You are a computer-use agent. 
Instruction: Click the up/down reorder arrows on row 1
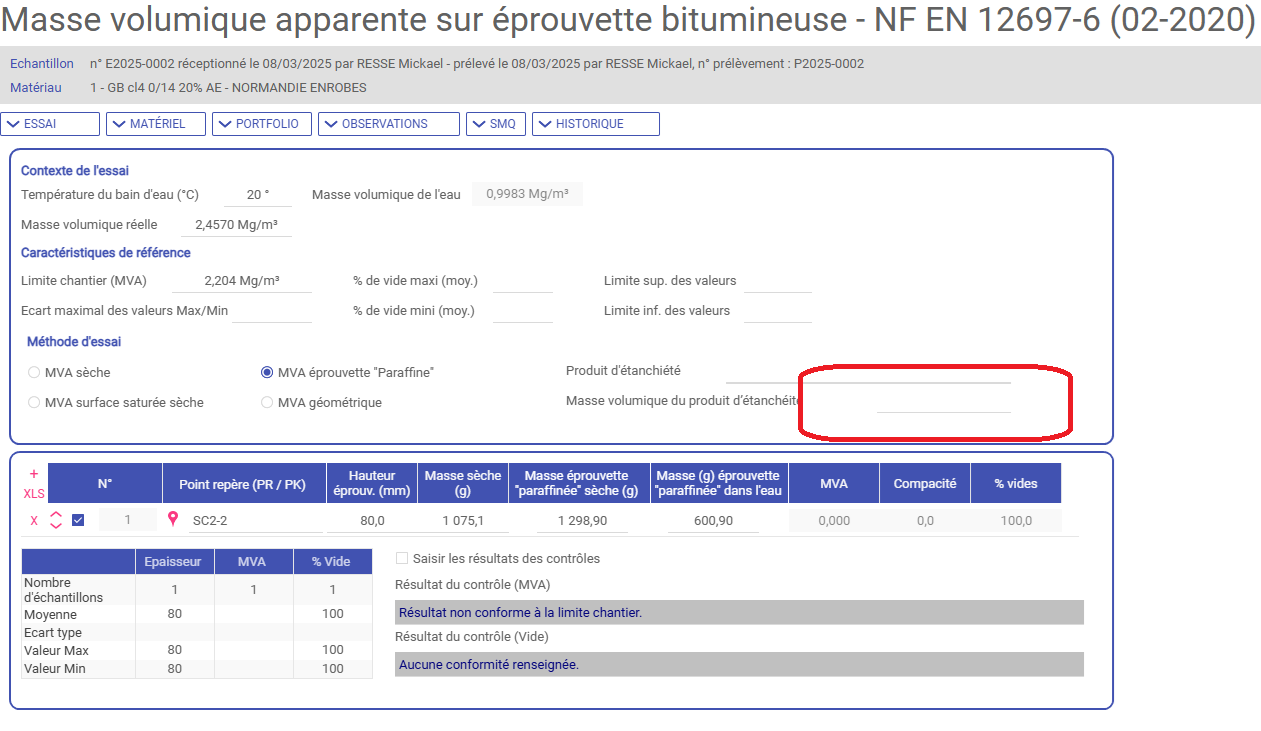(56, 520)
